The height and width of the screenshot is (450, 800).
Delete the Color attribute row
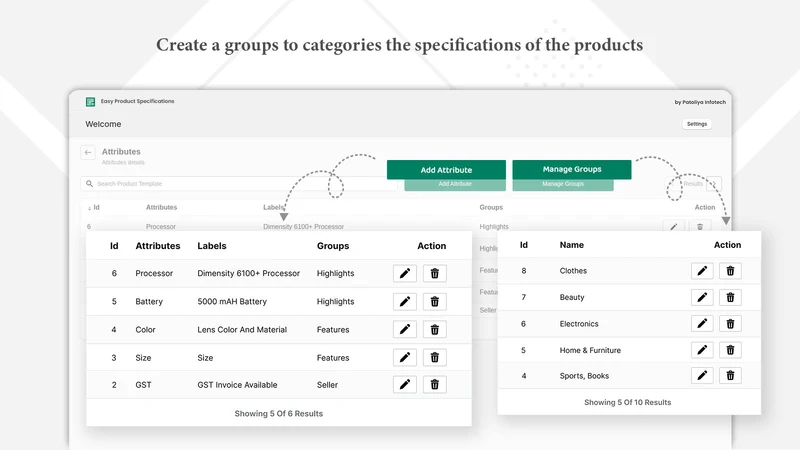click(x=435, y=330)
